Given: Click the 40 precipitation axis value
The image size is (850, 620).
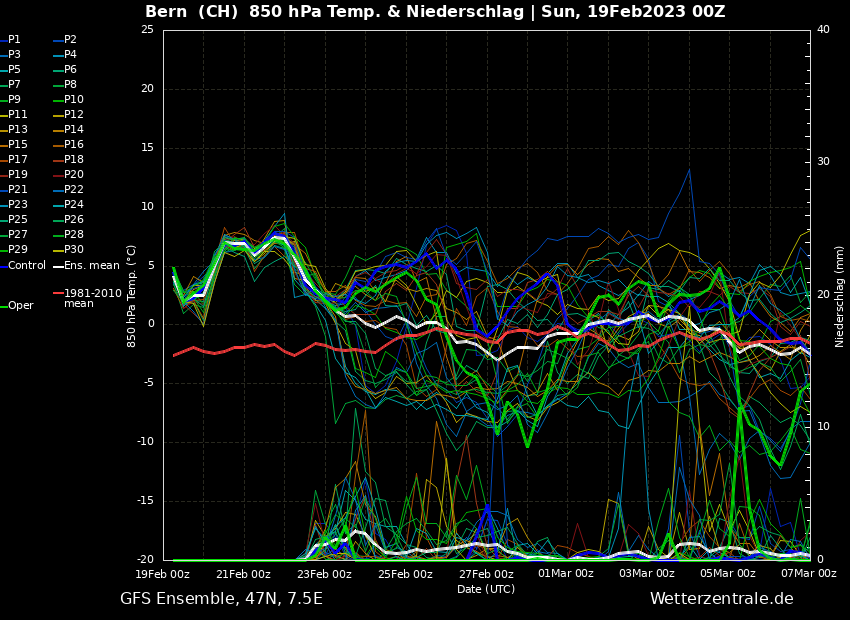Looking at the screenshot, I should click(823, 29).
